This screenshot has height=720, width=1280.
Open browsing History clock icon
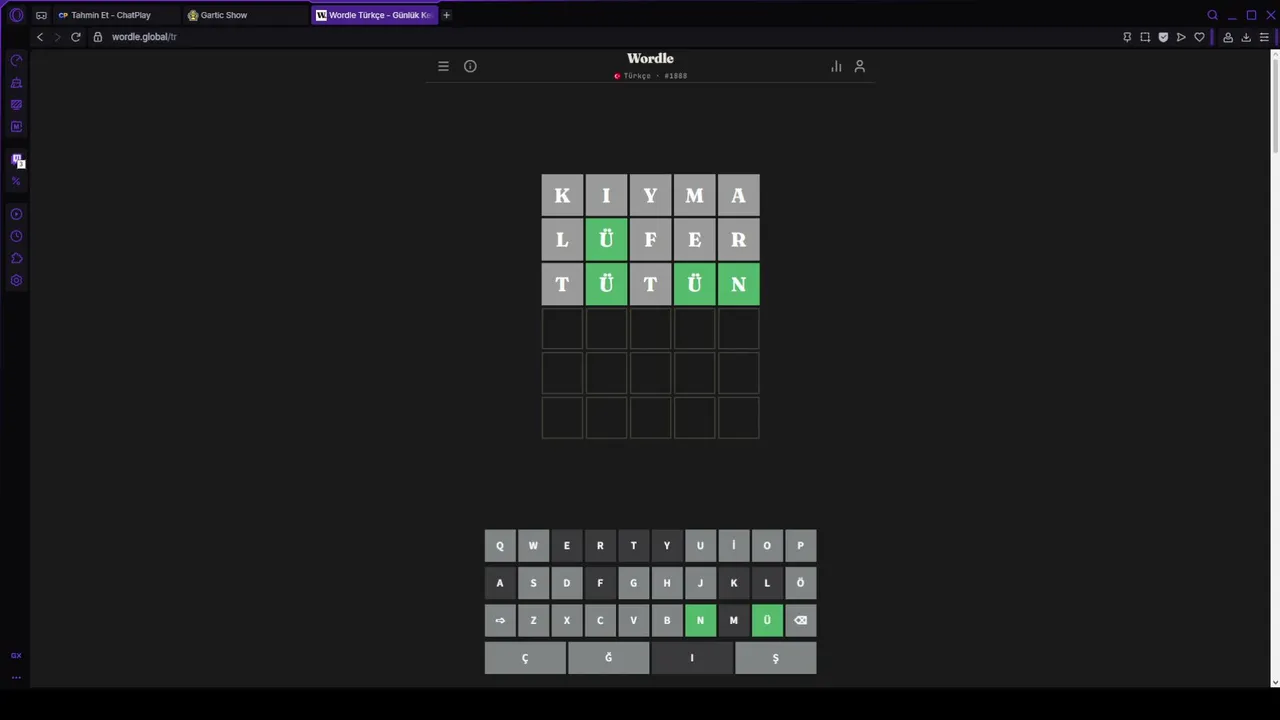16,236
